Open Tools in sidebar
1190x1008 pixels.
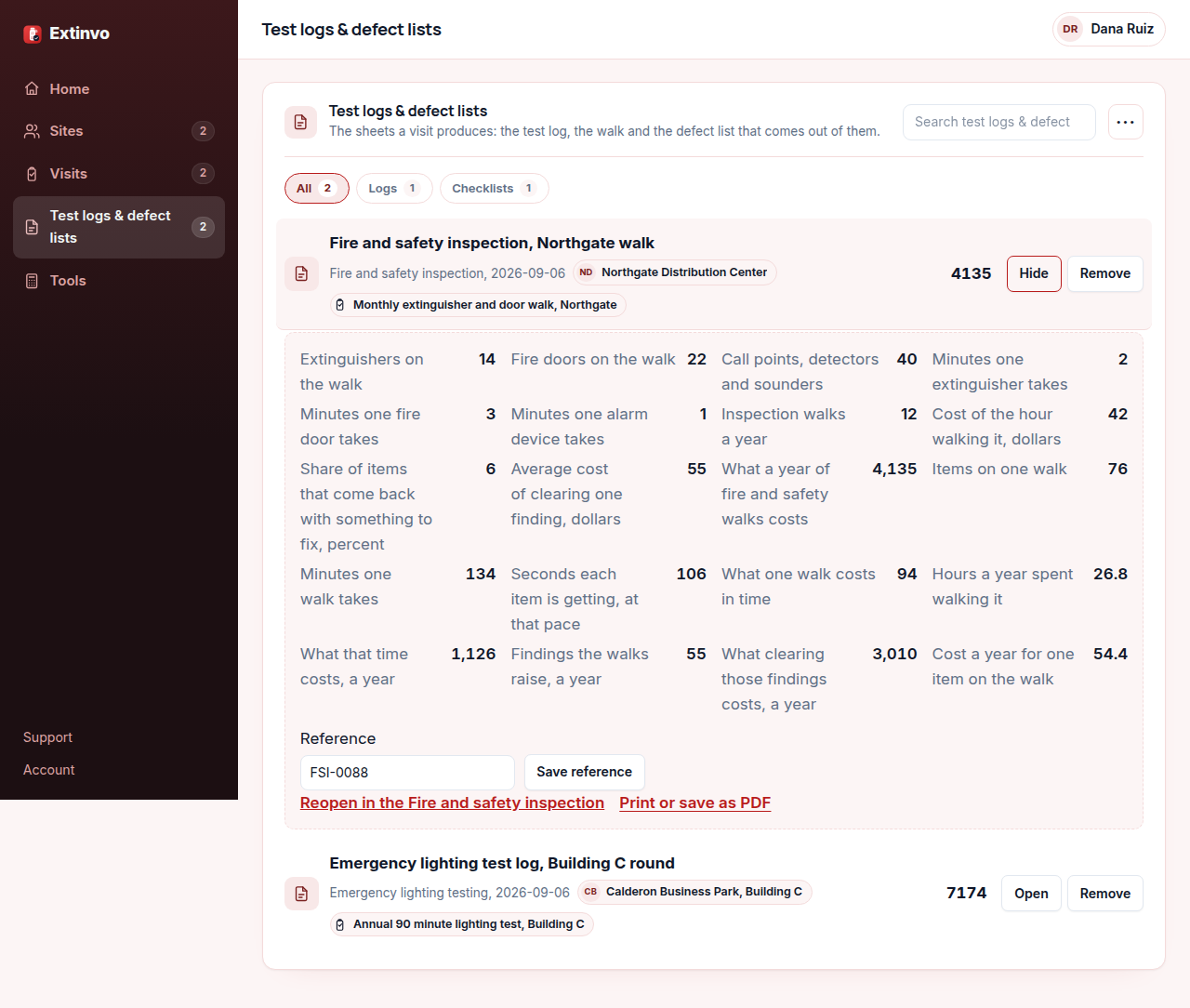[x=119, y=281]
